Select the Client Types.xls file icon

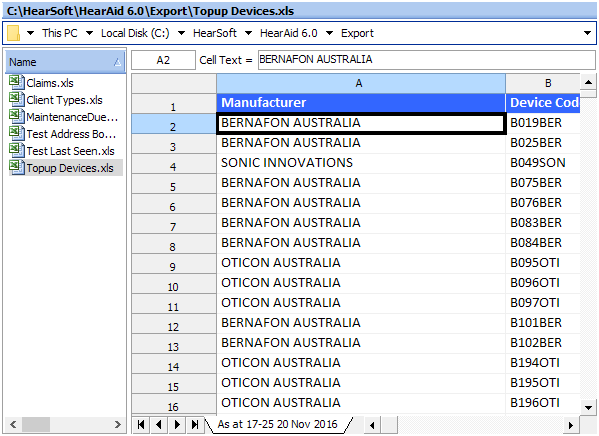point(16,99)
